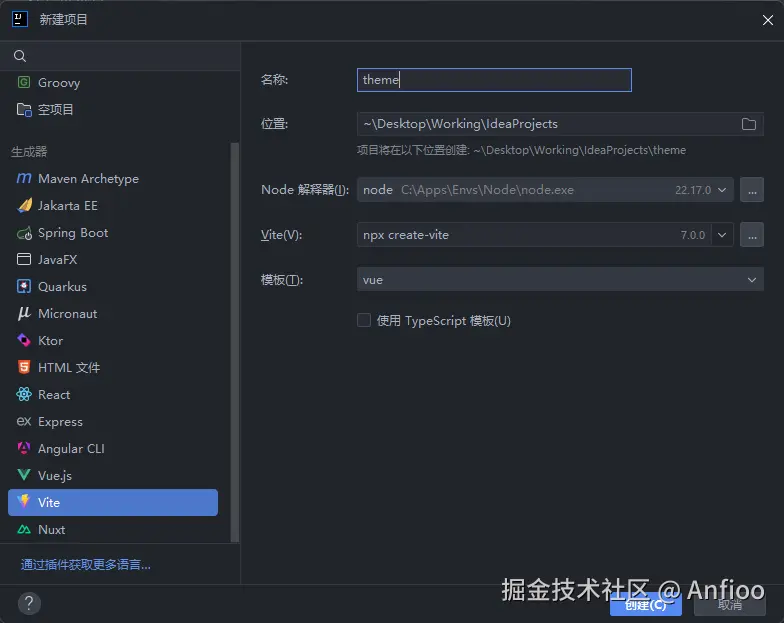Viewport: 784px width, 623px height.
Task: Choose the Vue.js generator
Action: [x=55, y=476]
